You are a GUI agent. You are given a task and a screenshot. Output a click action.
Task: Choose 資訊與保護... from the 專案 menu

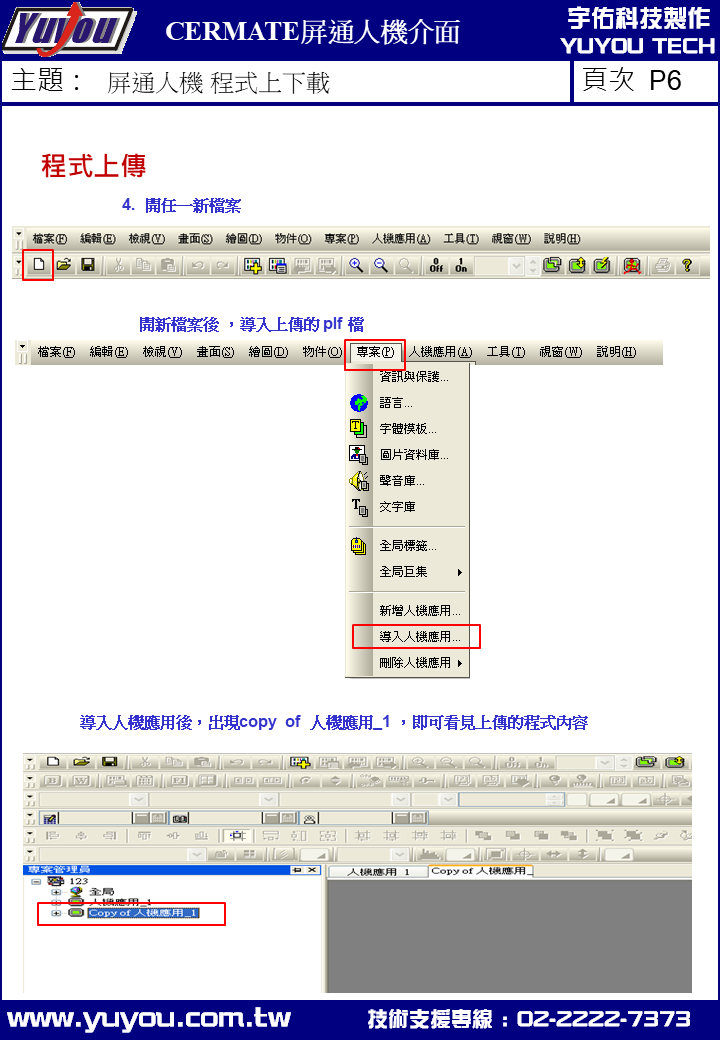(414, 377)
